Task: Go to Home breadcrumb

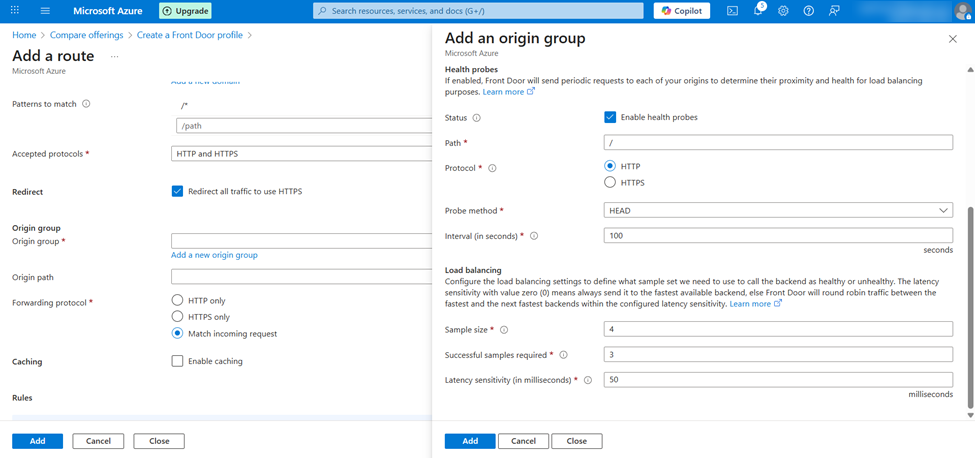Action: [x=24, y=35]
